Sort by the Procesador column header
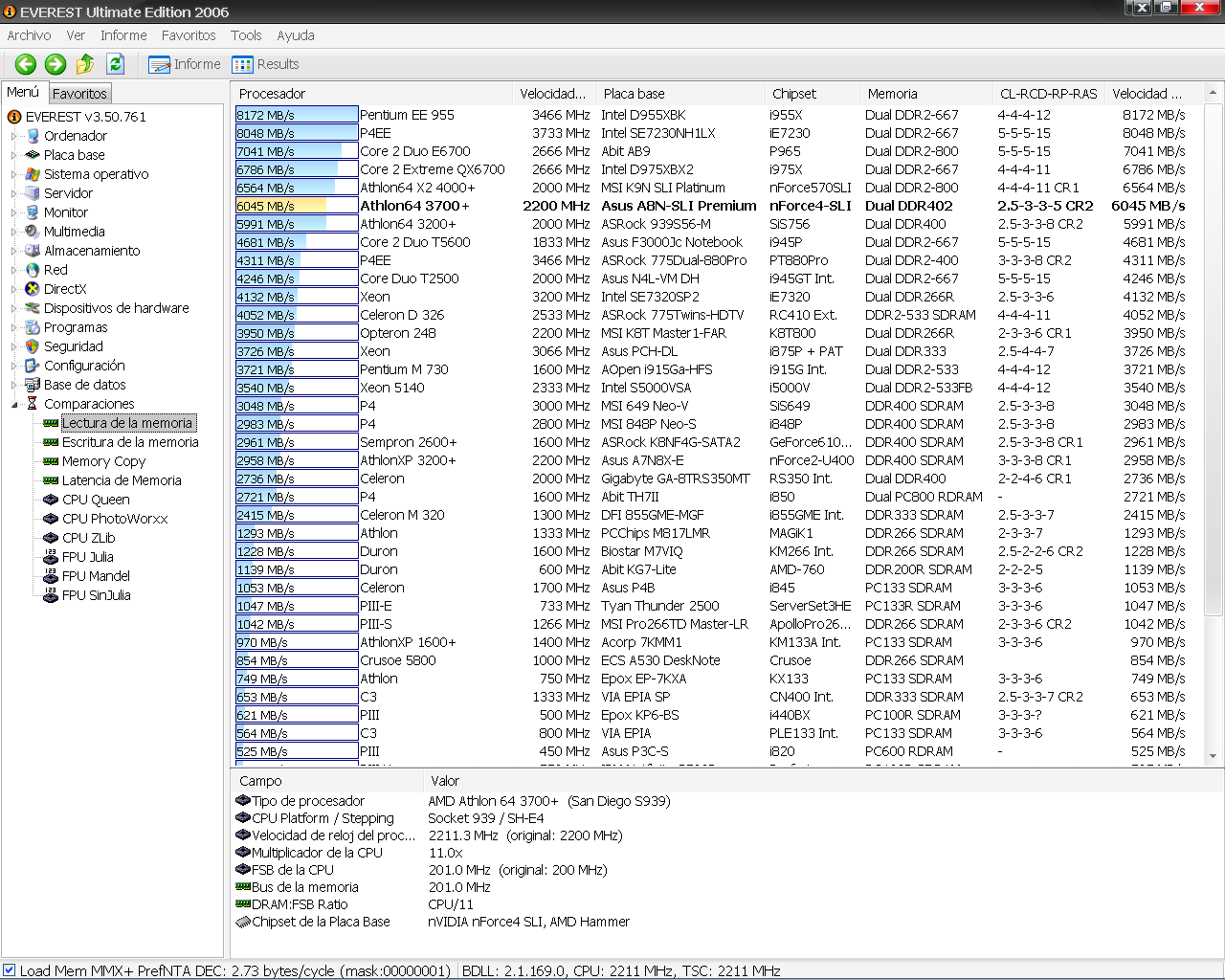 [371, 93]
